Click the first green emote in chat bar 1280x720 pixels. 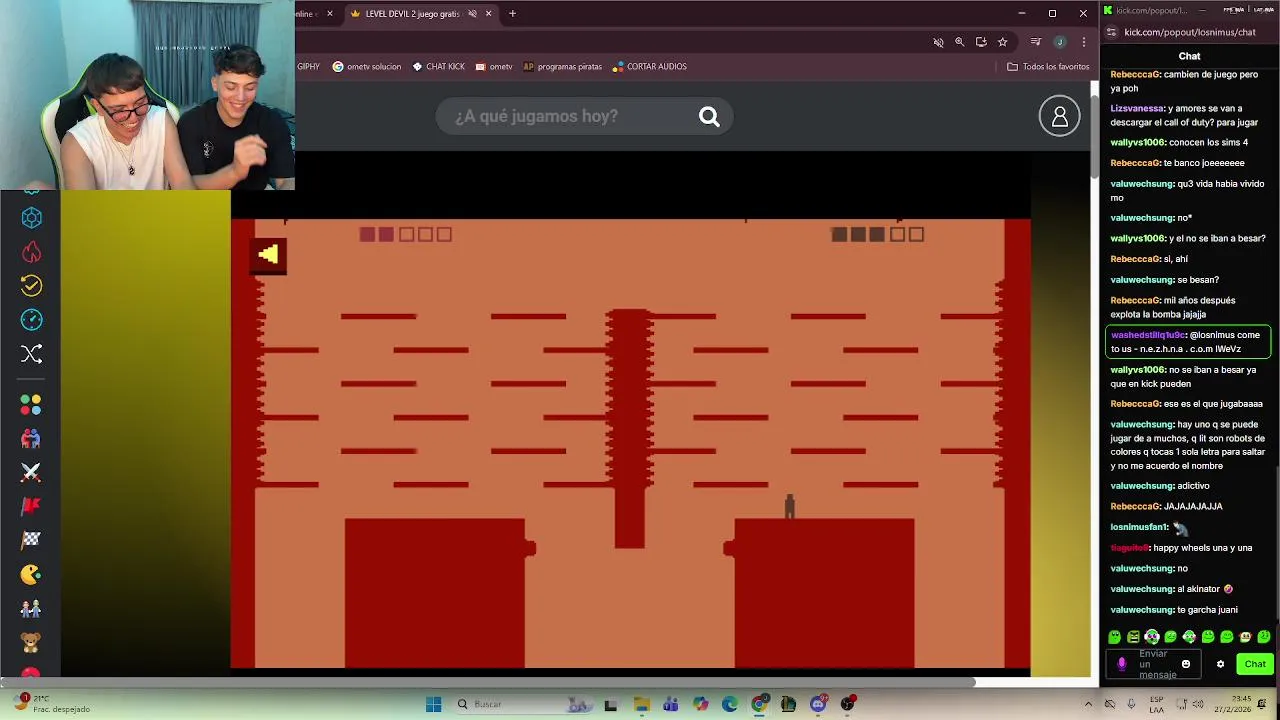(1115, 637)
